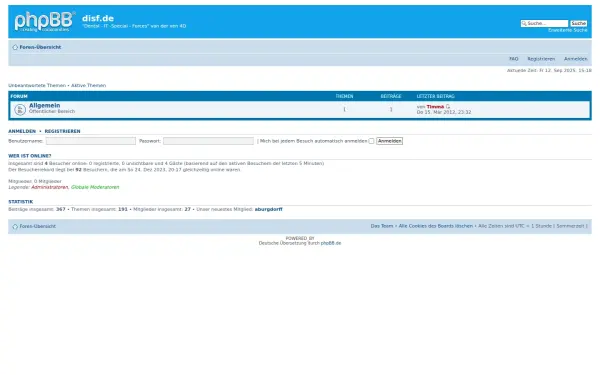This screenshot has height=375, width=600.
Task: Click Alle Cookies des Boards löschen
Action: 436,226
